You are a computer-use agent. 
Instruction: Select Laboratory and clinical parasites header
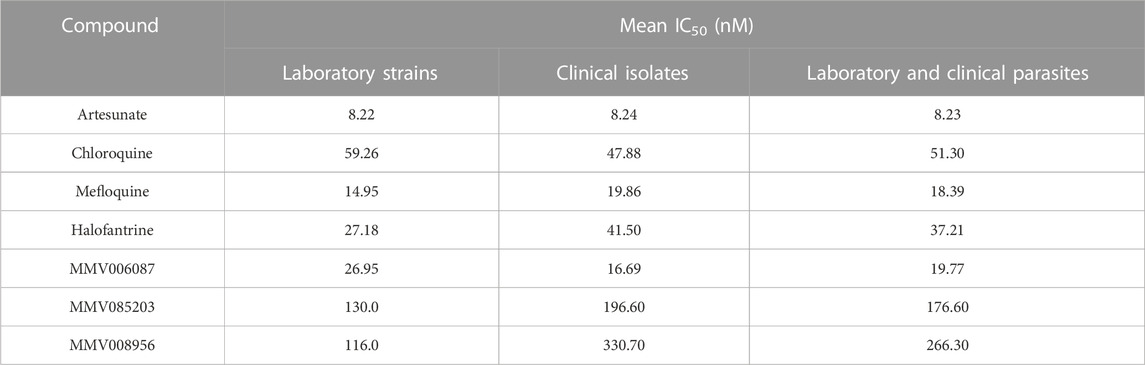pyautogui.click(x=946, y=73)
